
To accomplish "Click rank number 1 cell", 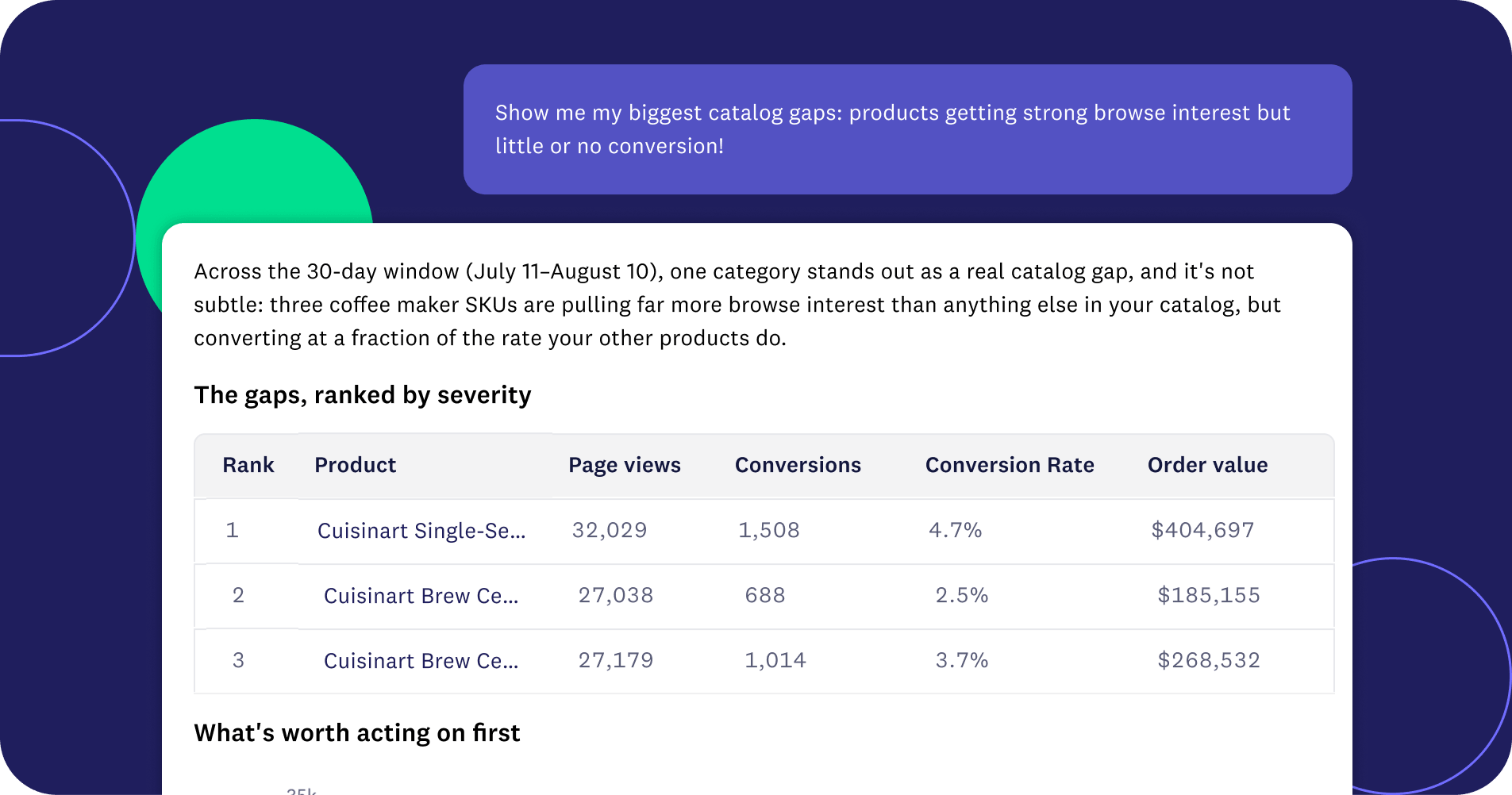I will 232,530.
